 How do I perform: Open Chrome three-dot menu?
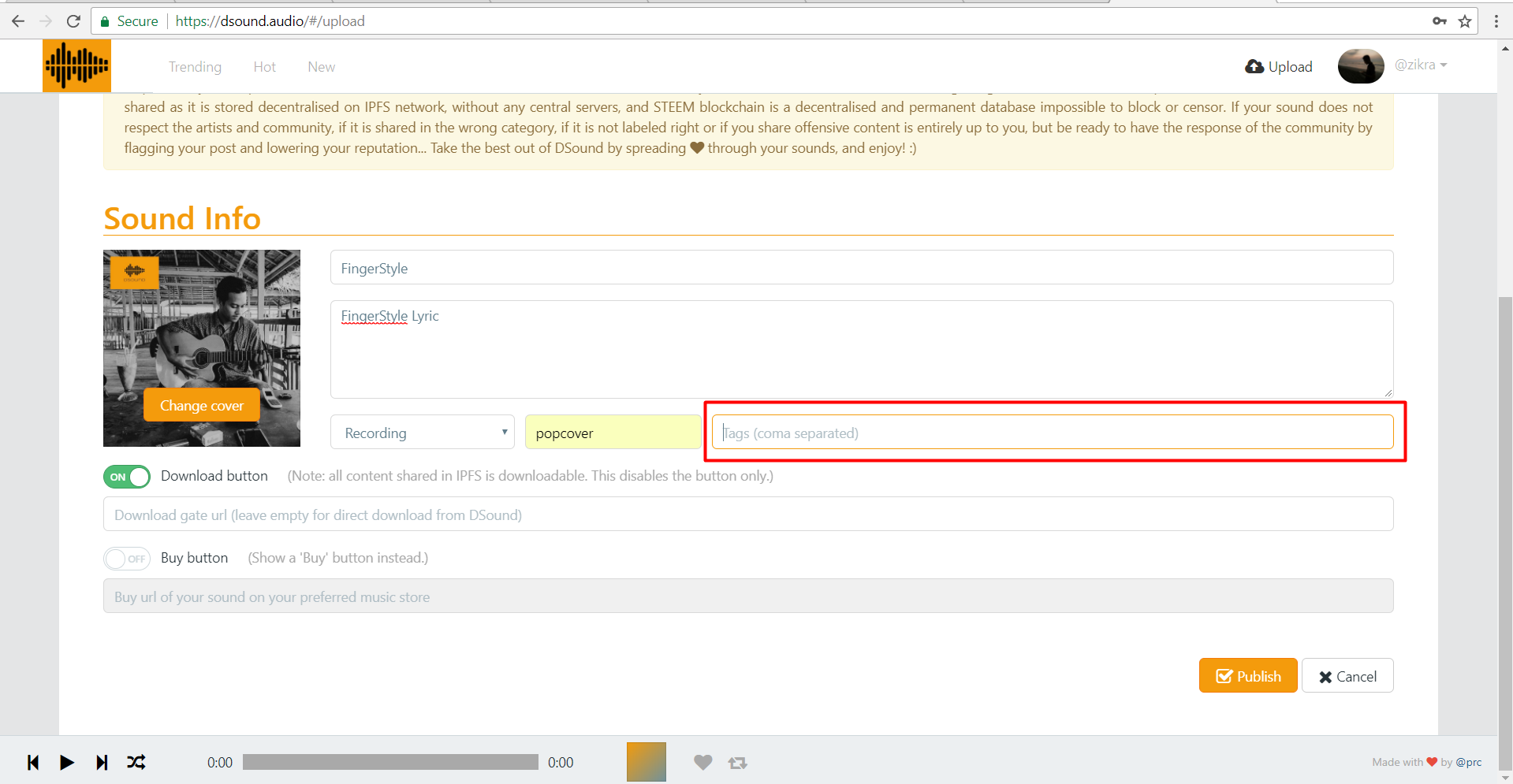point(1496,21)
